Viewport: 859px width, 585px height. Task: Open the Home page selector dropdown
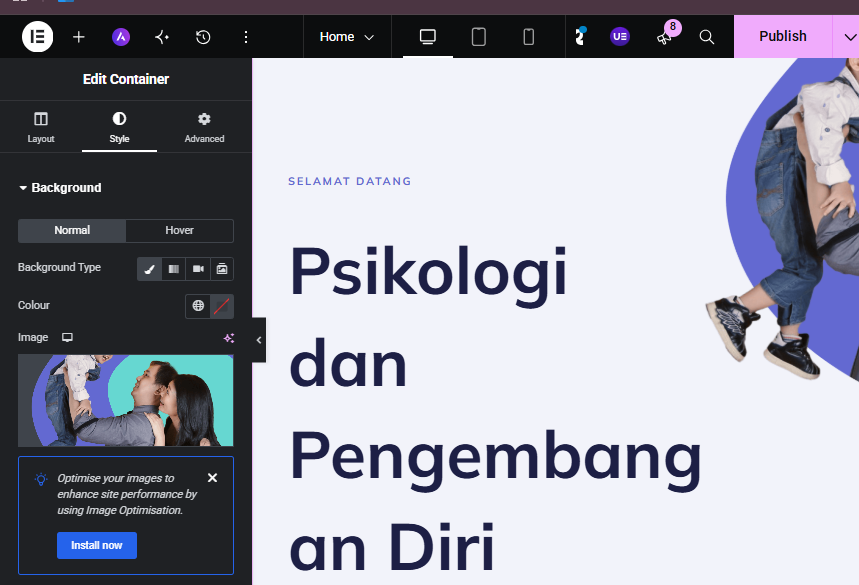click(x=347, y=37)
